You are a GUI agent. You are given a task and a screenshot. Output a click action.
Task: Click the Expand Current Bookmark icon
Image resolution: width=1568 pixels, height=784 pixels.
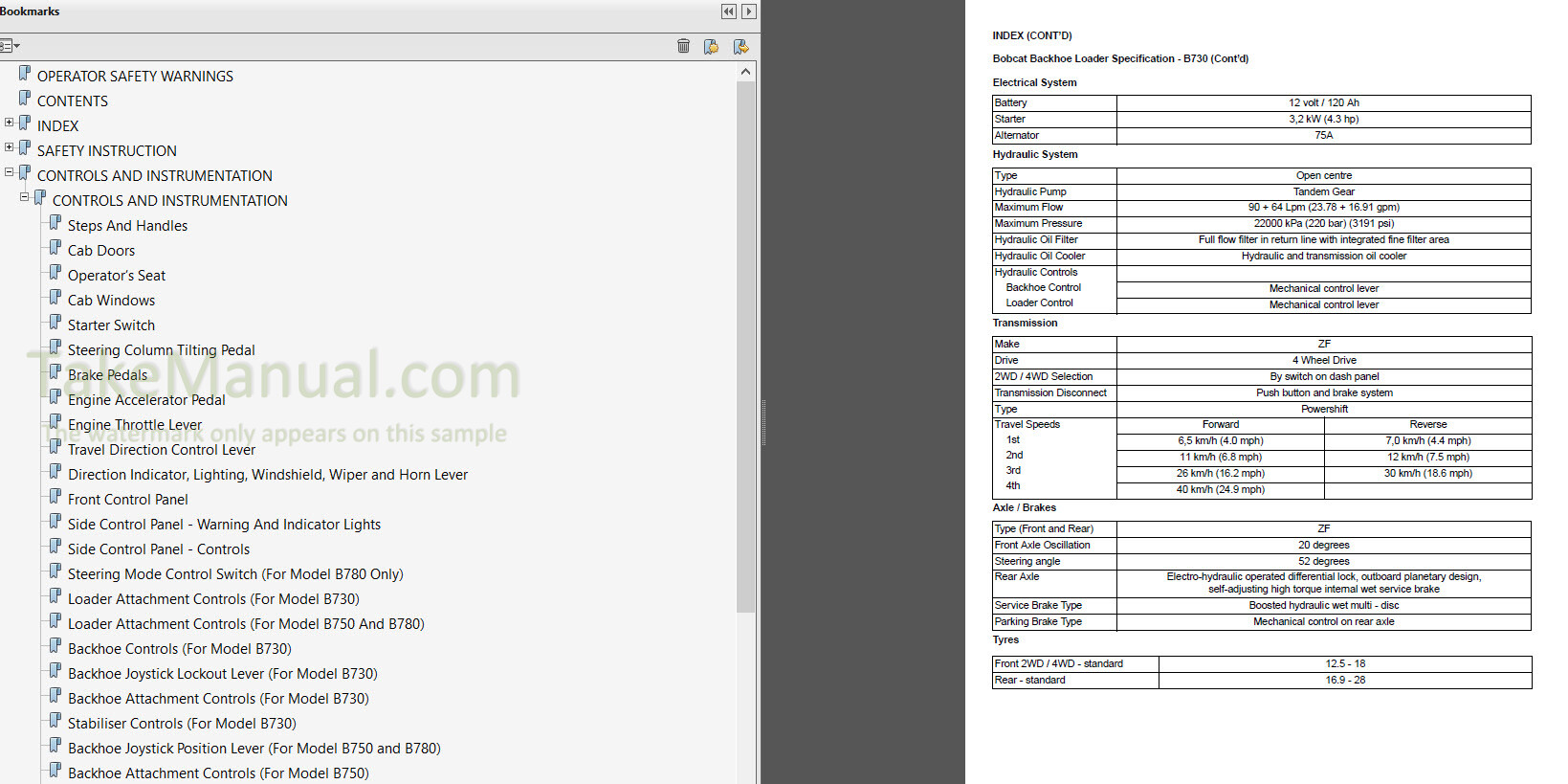740,46
